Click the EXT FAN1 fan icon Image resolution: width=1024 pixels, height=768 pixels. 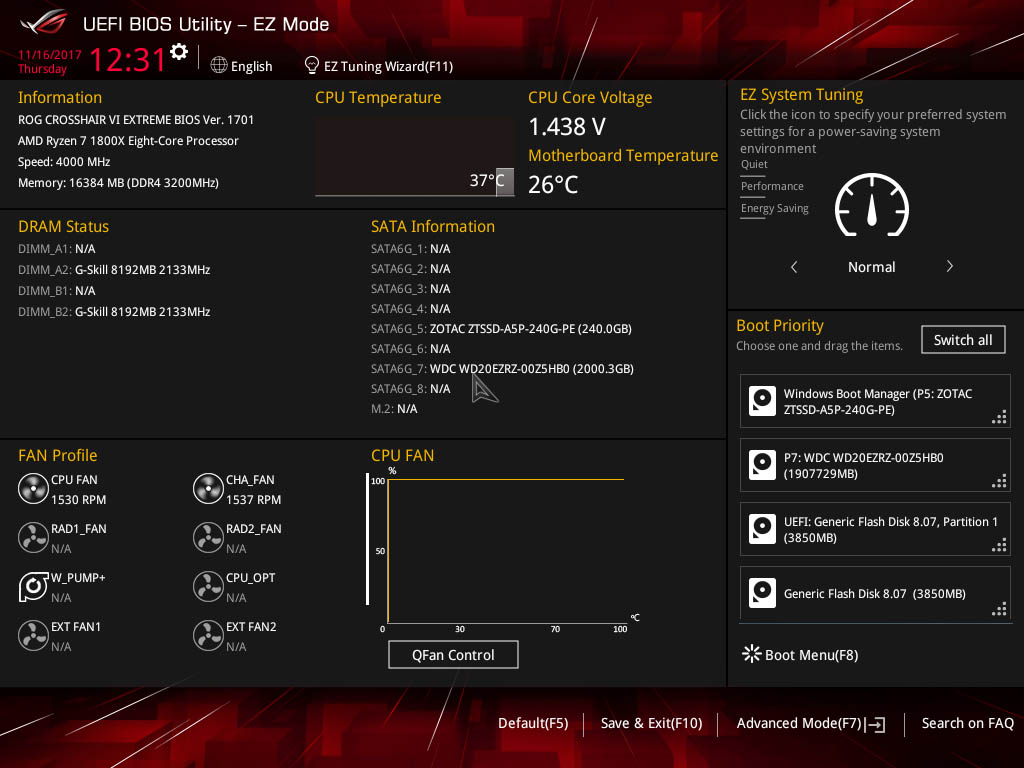click(x=33, y=635)
